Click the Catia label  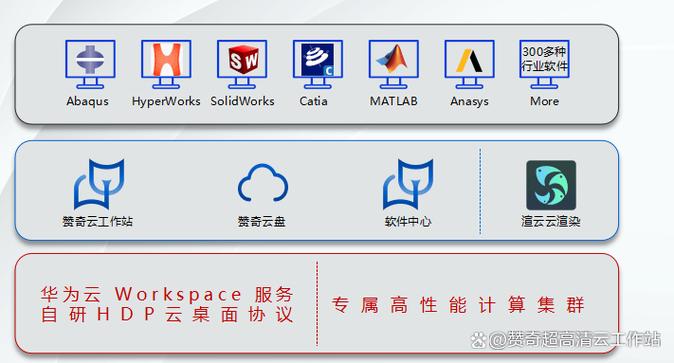click(313, 101)
